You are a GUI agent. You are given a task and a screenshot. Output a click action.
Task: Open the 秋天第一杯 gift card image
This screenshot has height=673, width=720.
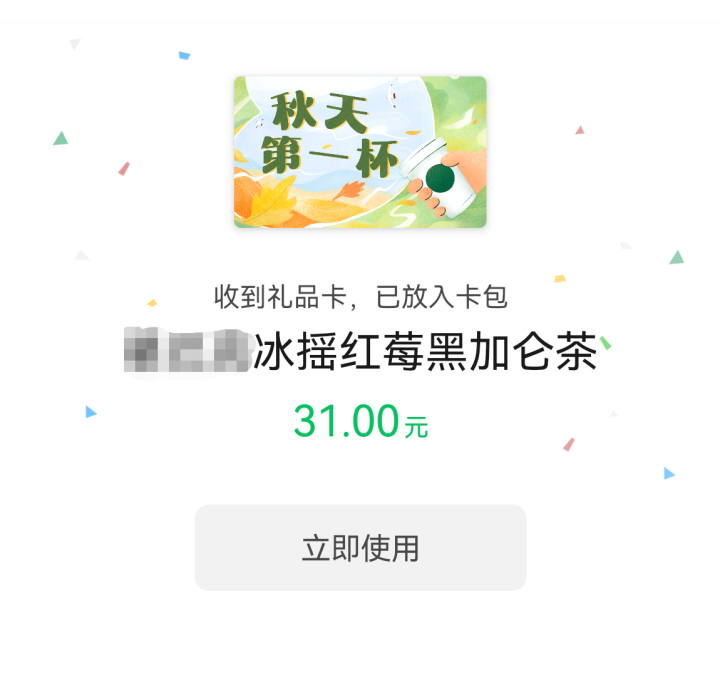360,152
